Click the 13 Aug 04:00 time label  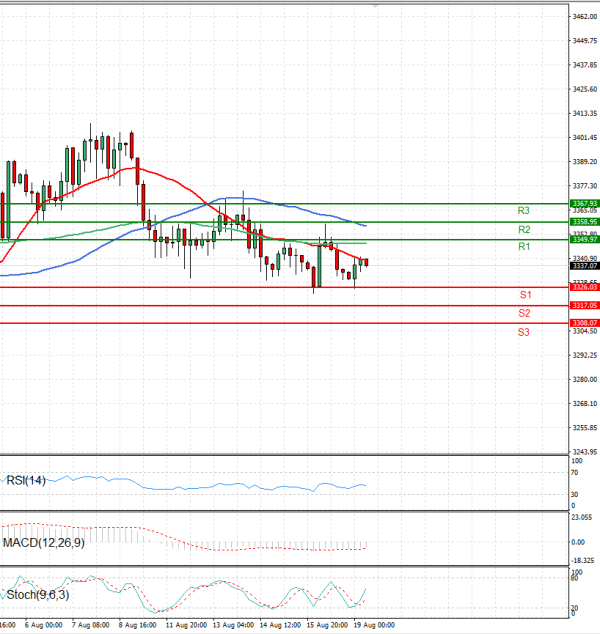[233, 625]
